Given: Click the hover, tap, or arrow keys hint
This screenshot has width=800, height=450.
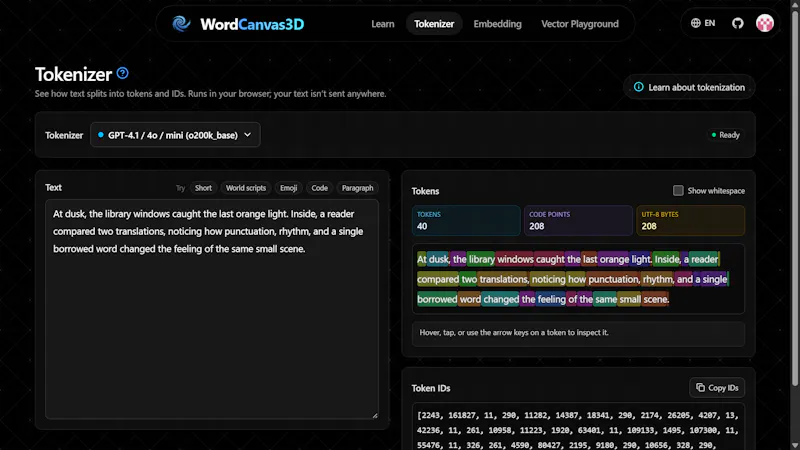Looking at the screenshot, I should click(x=514, y=333).
